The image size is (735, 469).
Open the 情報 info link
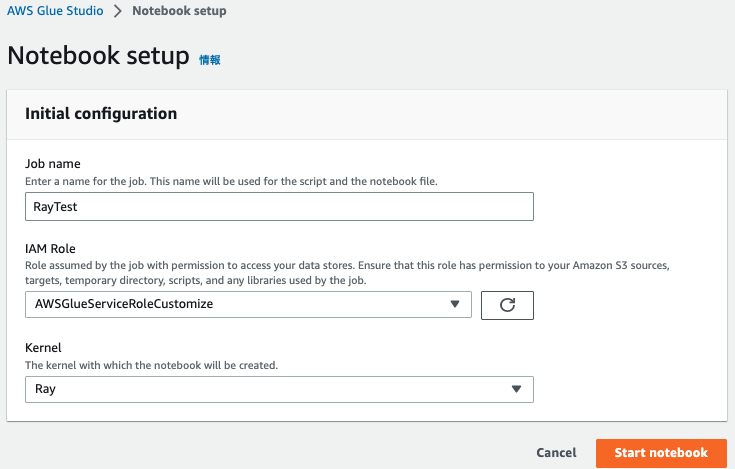tap(210, 60)
